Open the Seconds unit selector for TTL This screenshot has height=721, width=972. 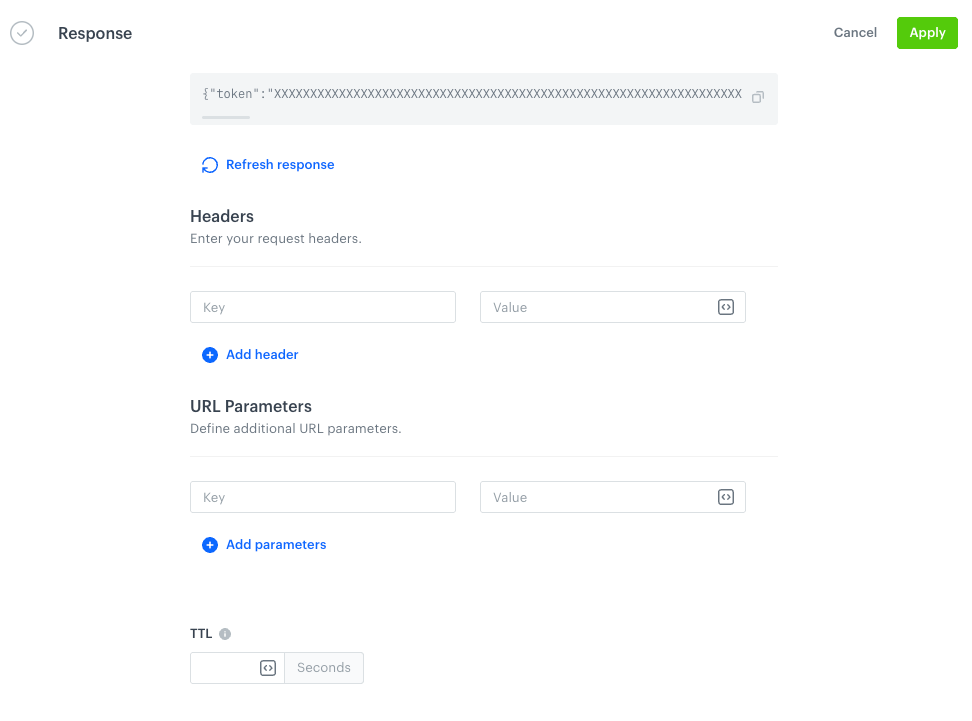tap(323, 667)
